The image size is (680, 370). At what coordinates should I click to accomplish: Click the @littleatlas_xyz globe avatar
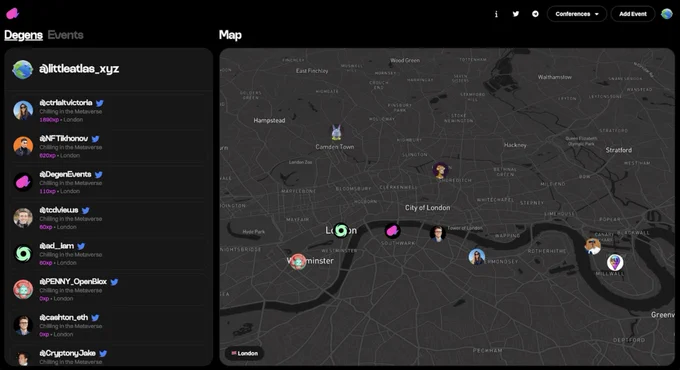(x=23, y=69)
